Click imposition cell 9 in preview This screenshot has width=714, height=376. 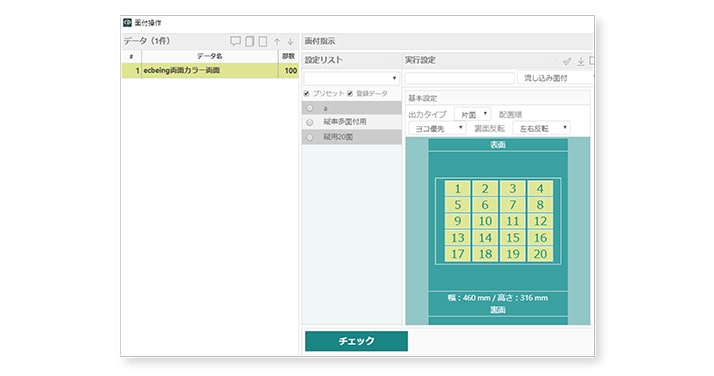pyautogui.click(x=458, y=221)
